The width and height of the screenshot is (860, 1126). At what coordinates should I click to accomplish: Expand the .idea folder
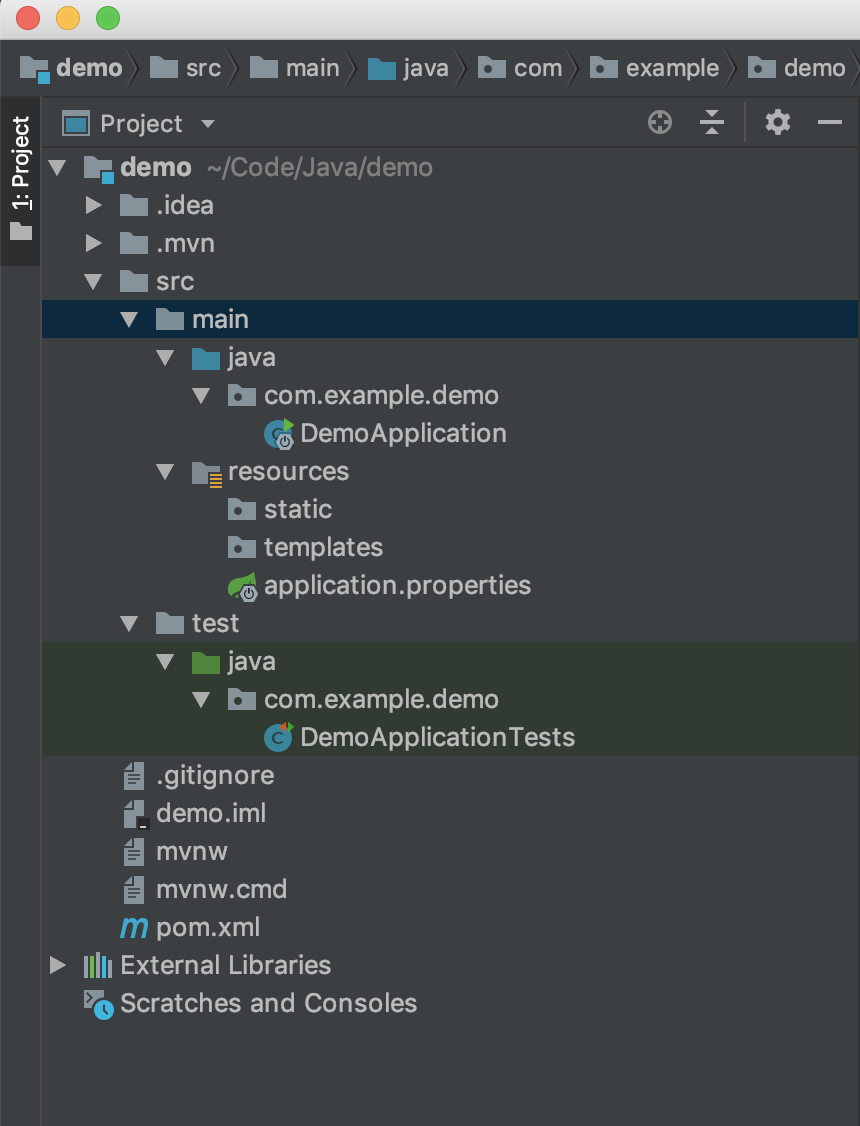point(94,206)
